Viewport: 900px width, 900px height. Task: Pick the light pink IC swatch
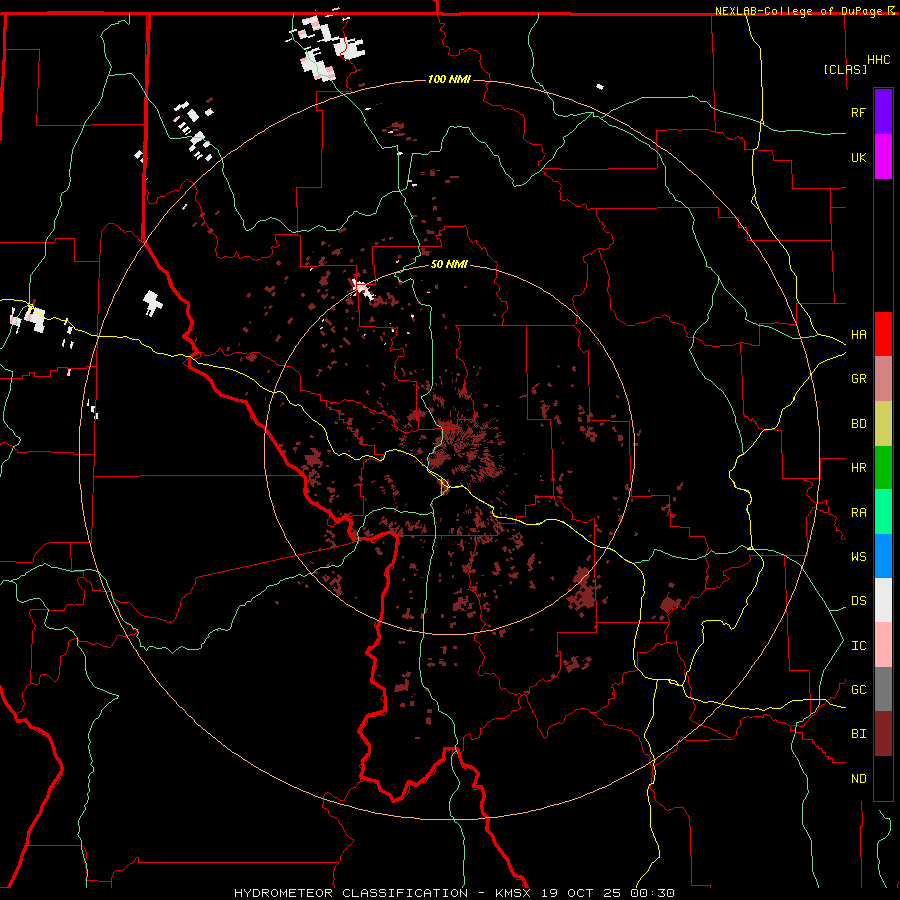883,645
